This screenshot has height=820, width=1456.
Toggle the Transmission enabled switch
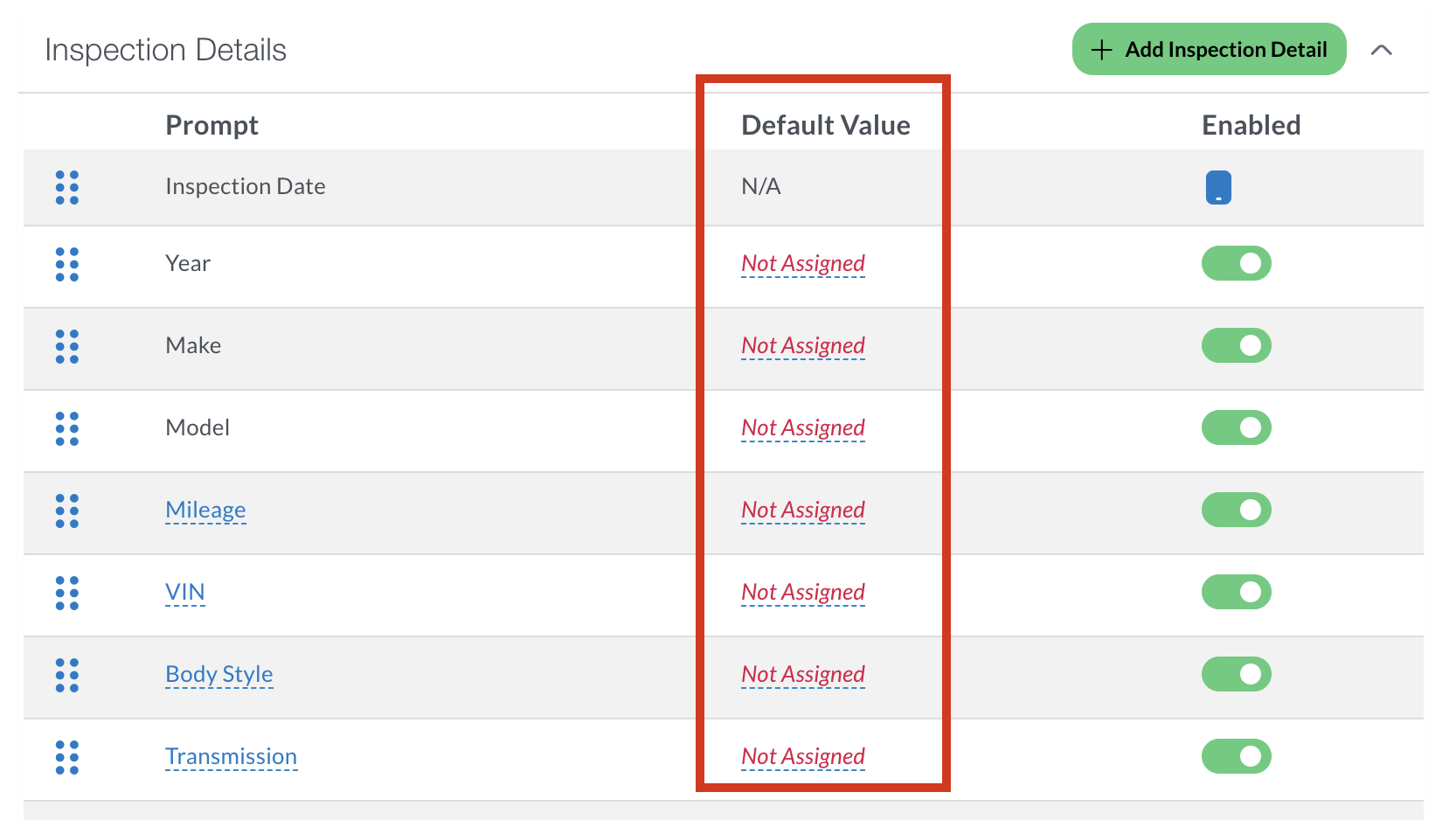[1237, 756]
